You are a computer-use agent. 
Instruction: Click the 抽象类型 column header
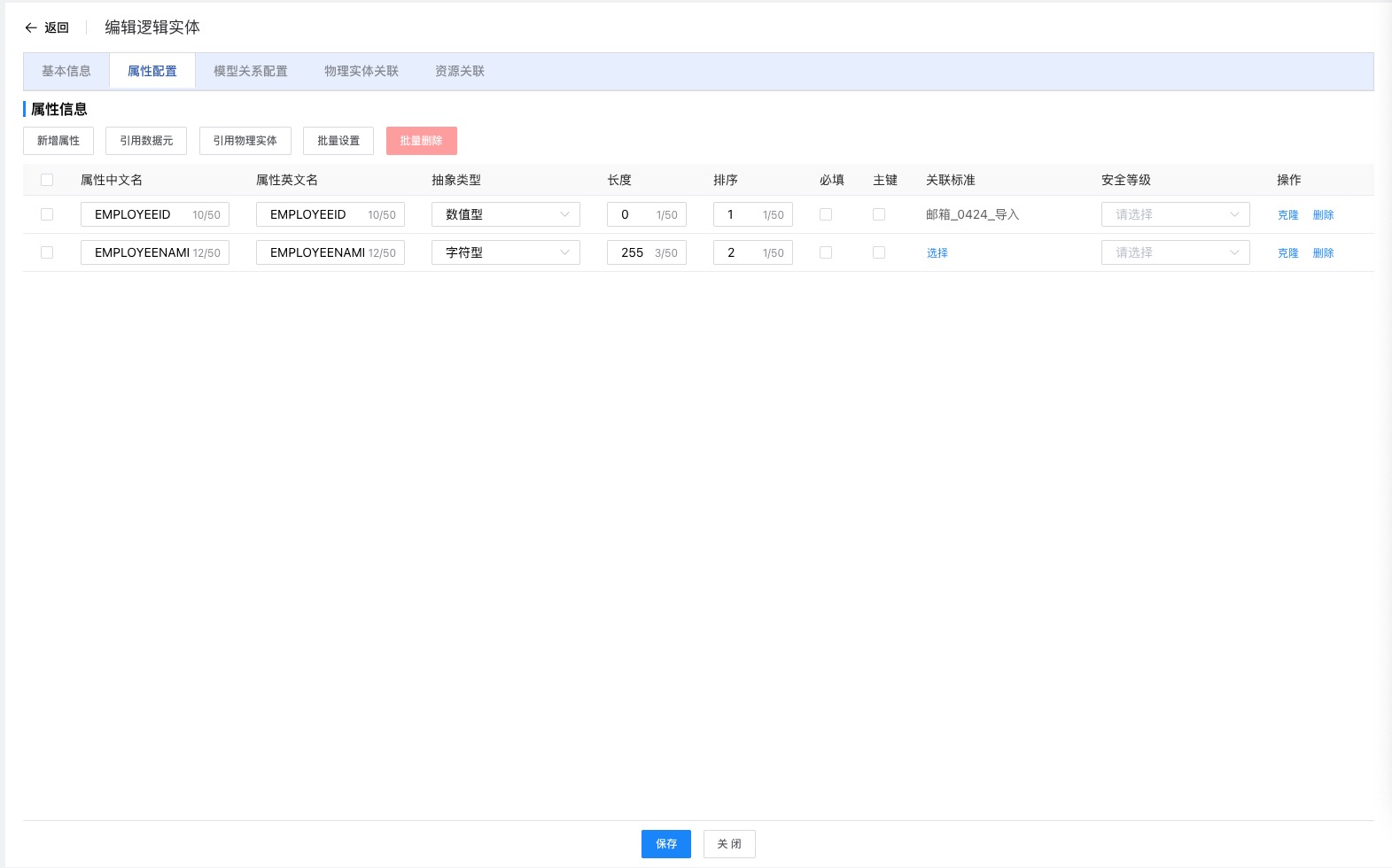(456, 180)
